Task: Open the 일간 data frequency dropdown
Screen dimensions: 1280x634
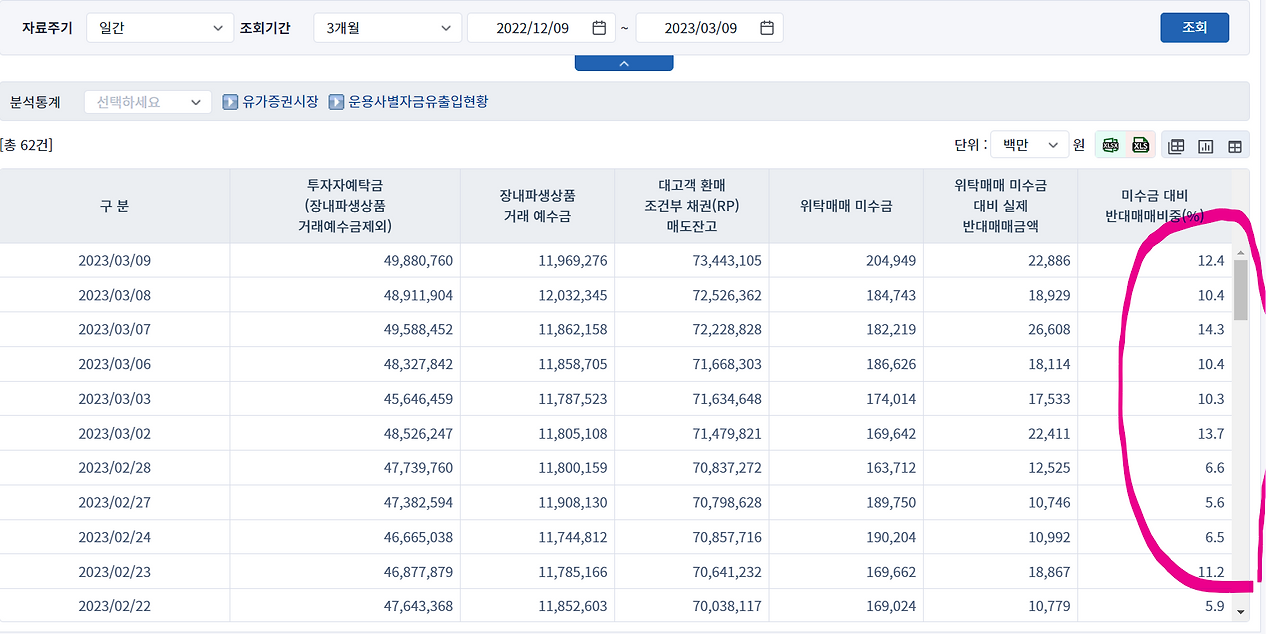Action: click(158, 27)
